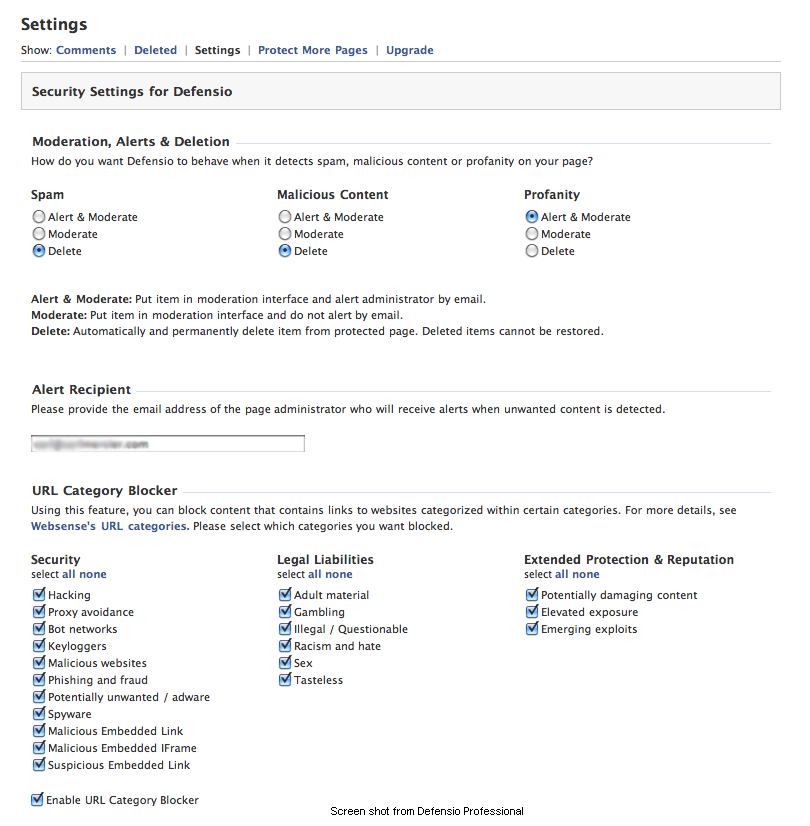Screen dimensions: 810x826
Task: Choose Moderate for Spam
Action: pyautogui.click(x=39, y=233)
